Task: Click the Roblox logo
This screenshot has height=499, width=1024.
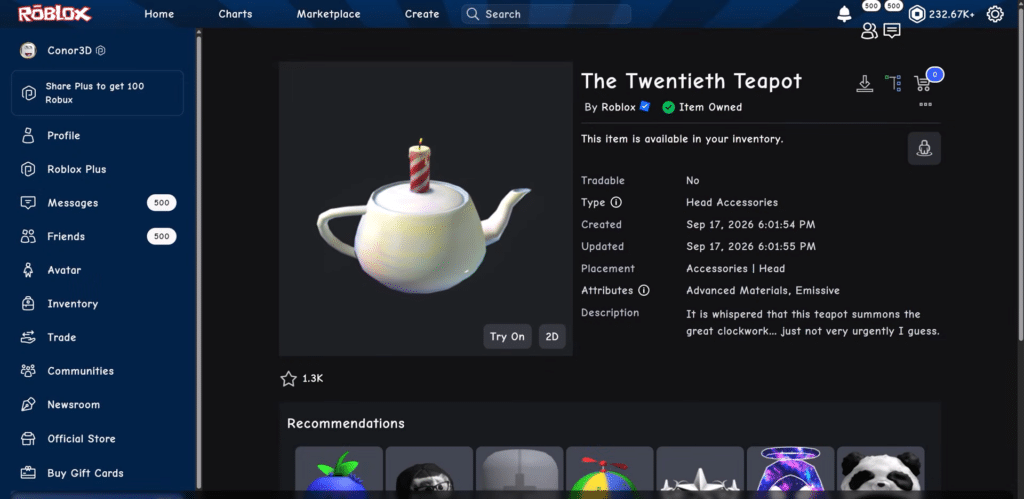Action: coord(54,14)
